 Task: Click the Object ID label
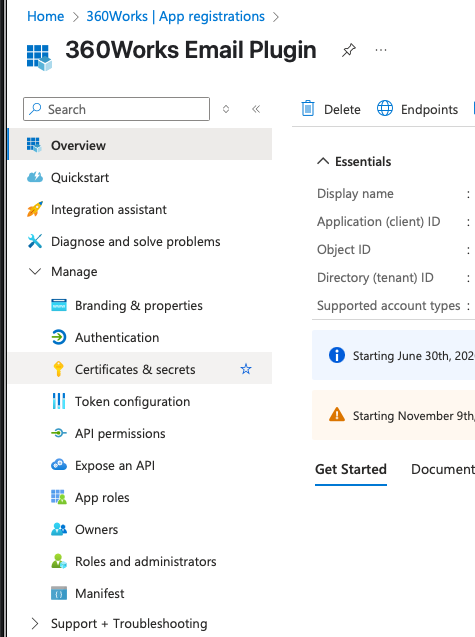click(344, 249)
